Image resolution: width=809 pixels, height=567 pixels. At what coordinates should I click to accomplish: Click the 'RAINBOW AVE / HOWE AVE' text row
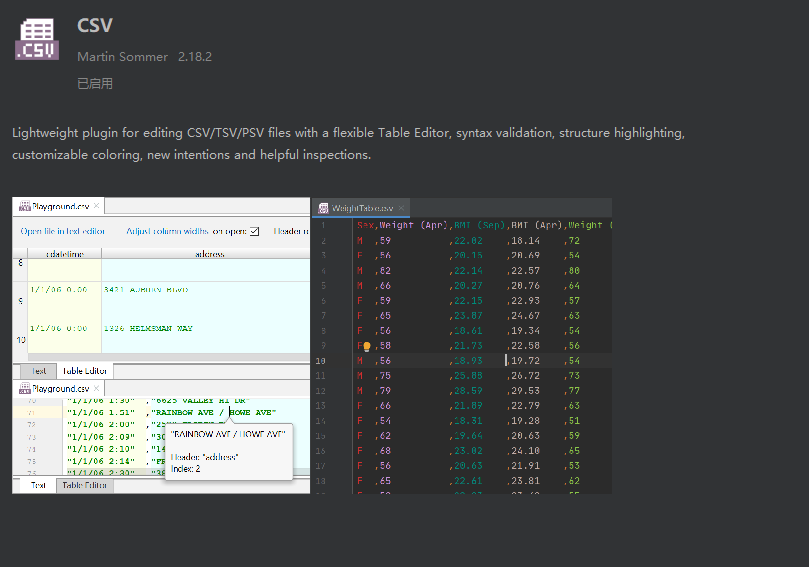214,412
